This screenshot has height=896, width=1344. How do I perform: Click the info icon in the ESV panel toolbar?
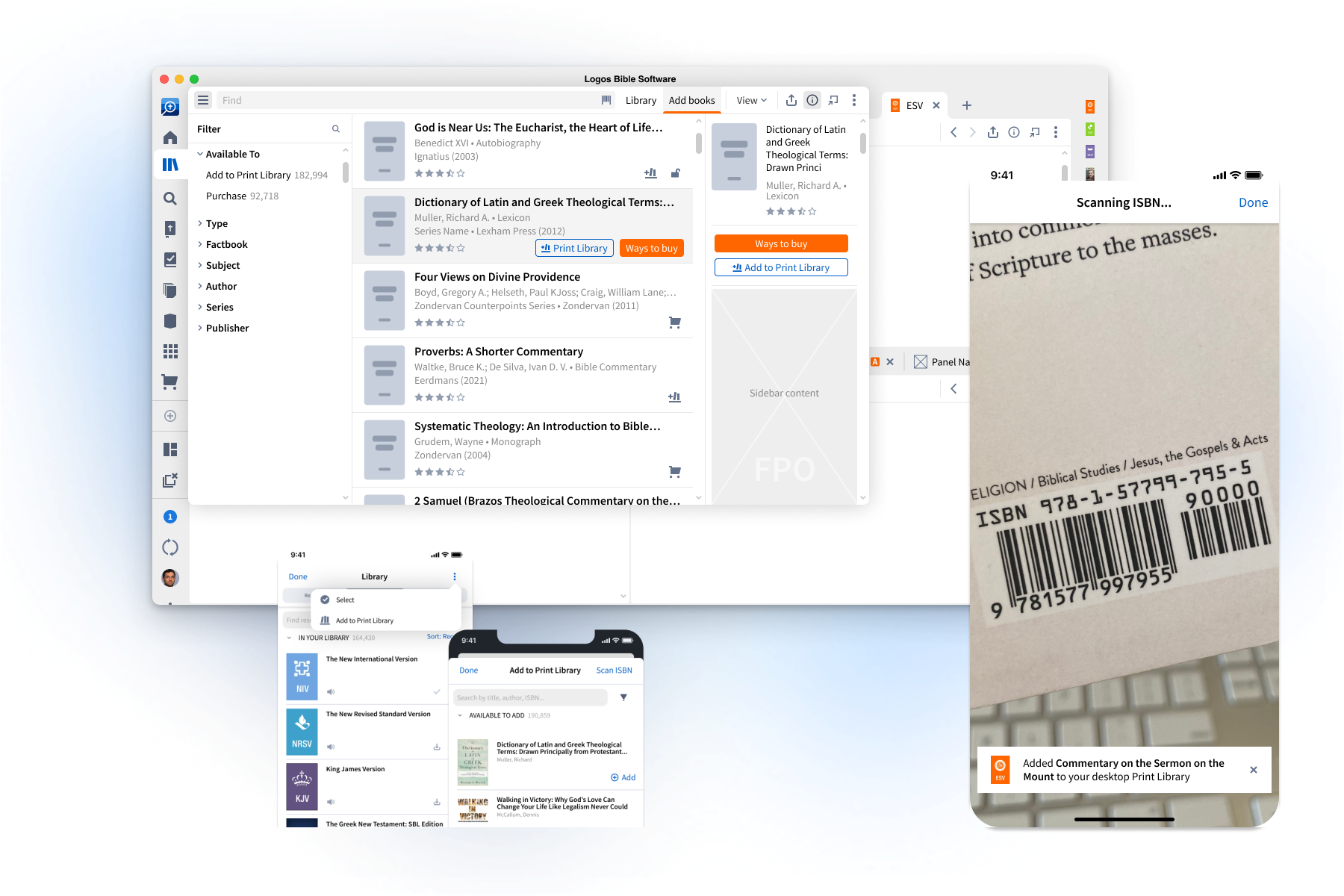click(x=1014, y=132)
